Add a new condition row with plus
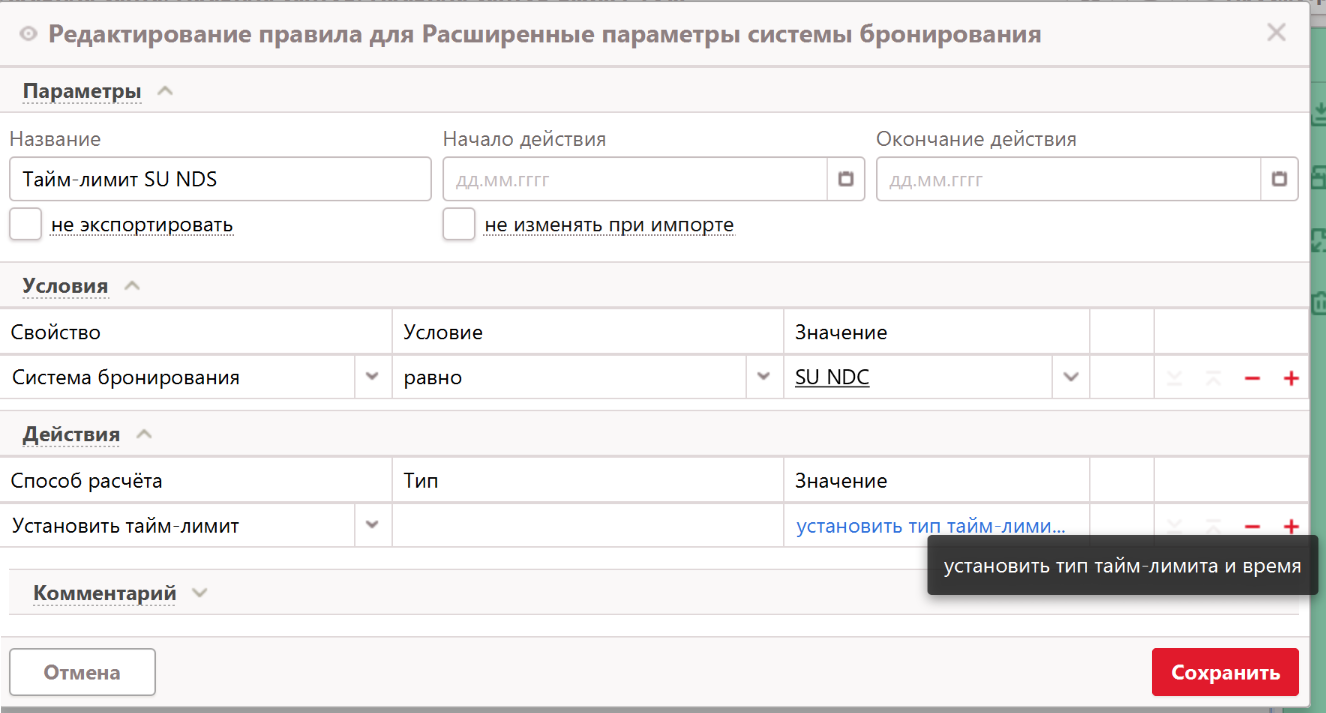 (x=1291, y=378)
